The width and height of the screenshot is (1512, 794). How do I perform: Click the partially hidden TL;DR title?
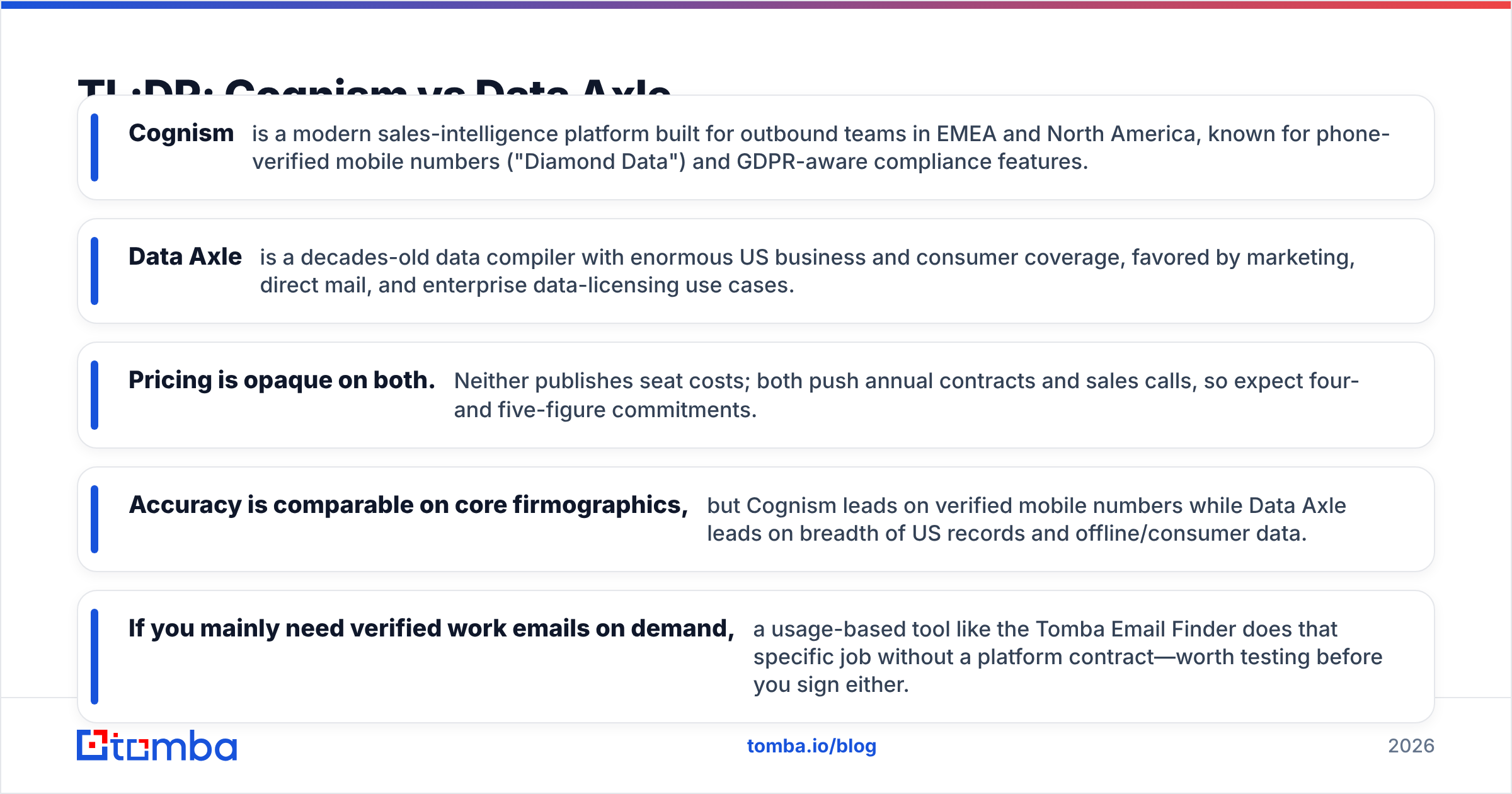coord(374,86)
